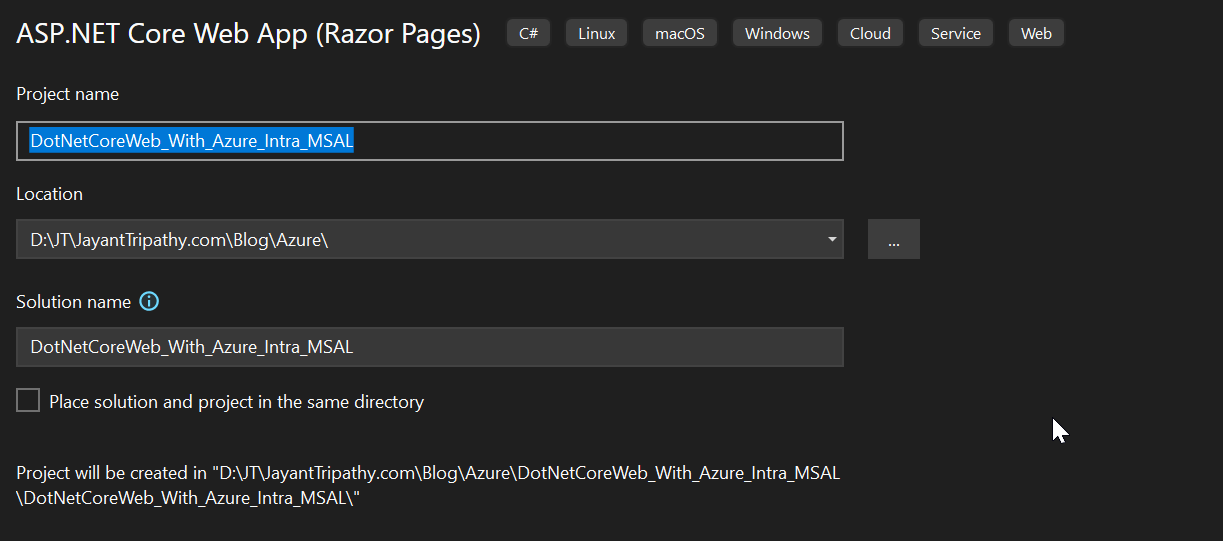The height and width of the screenshot is (541, 1223).
Task: Click the macOS tag
Action: (680, 33)
